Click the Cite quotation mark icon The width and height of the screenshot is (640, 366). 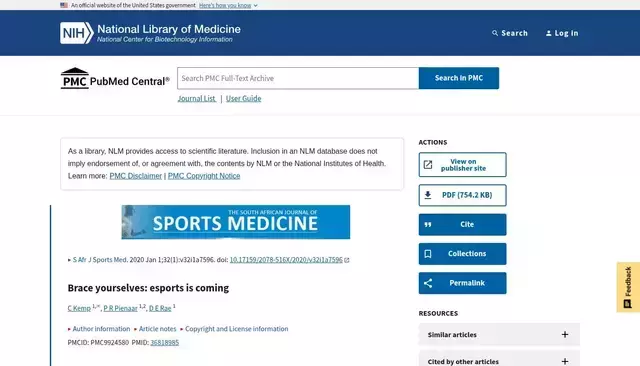click(428, 224)
